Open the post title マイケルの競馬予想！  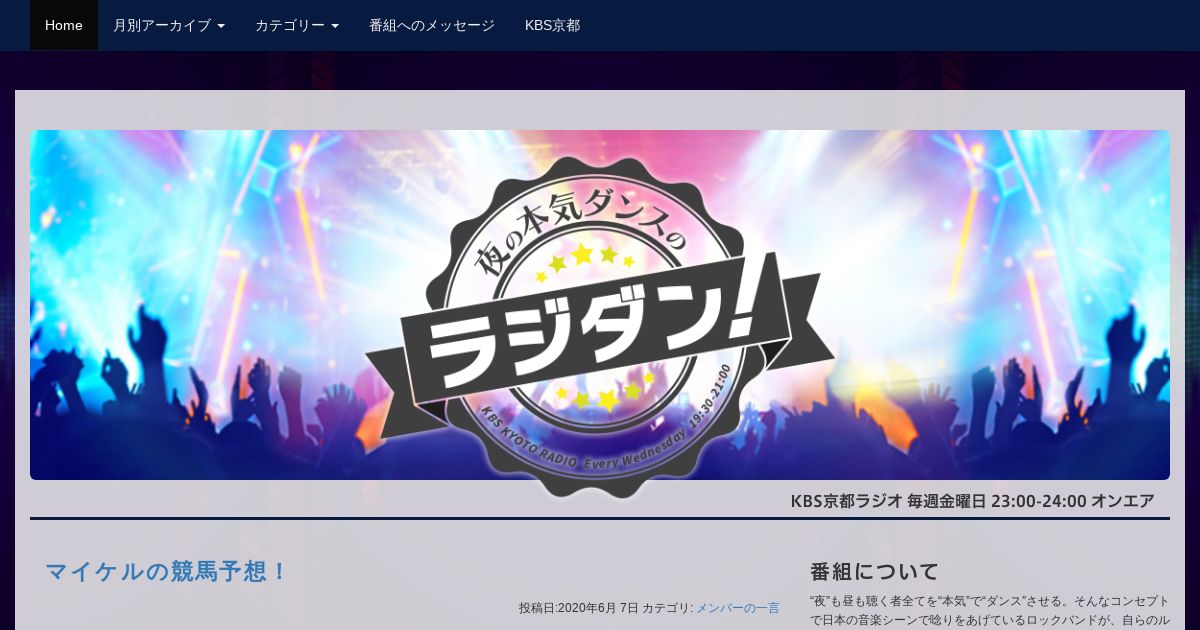tap(167, 572)
